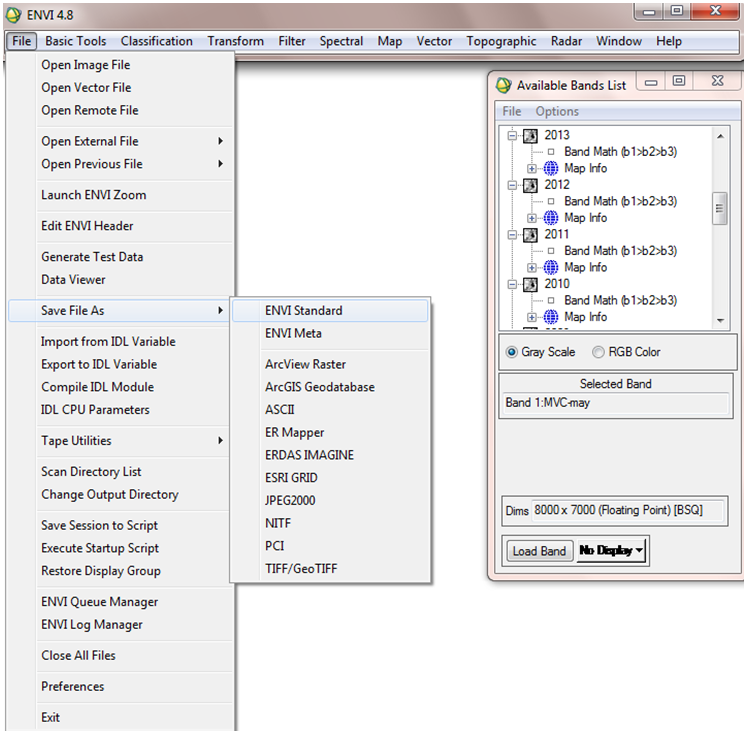The image size is (745, 732).
Task: Open File menu in Available Bands List
Action: click(512, 111)
